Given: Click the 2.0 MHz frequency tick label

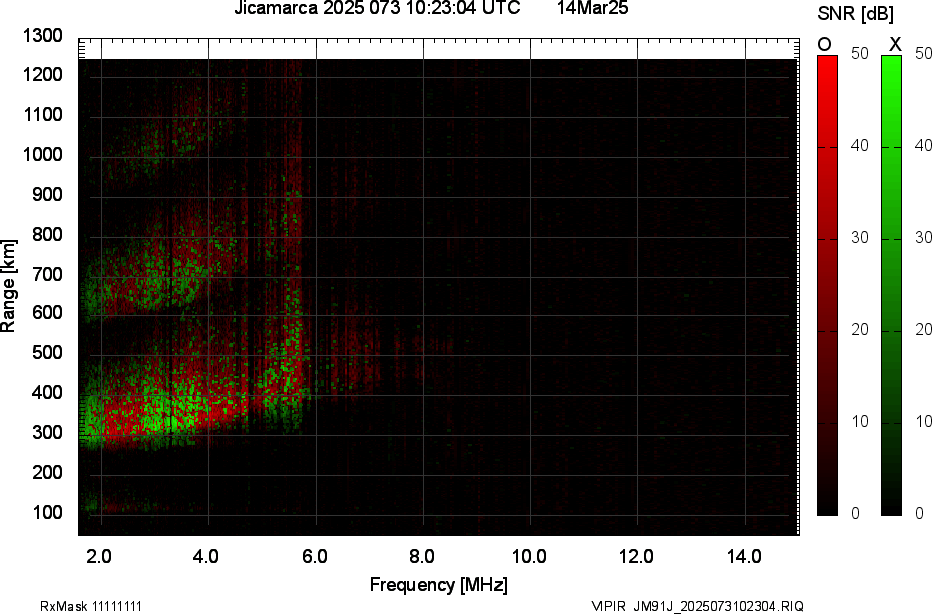Looking at the screenshot, I should (x=99, y=556).
